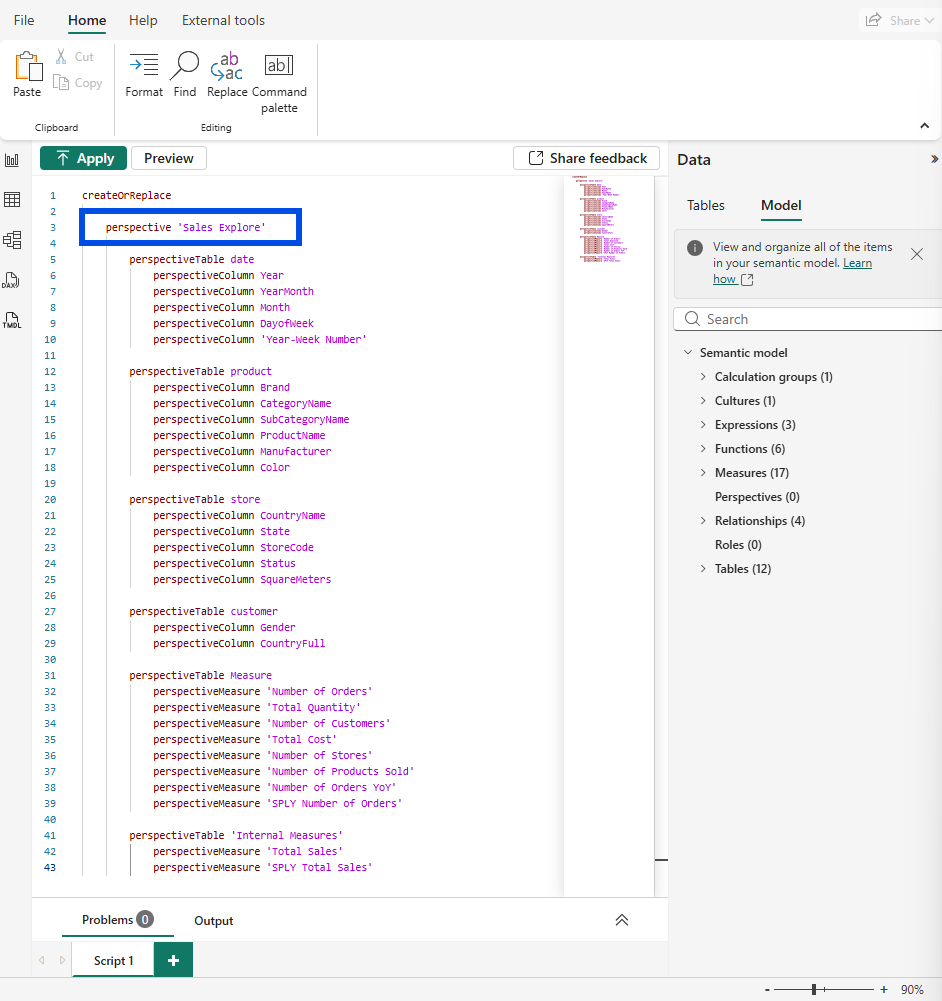This screenshot has height=1001, width=942.
Task: Click perspectiveMeasure 'Total Cost' line
Action: point(244,739)
